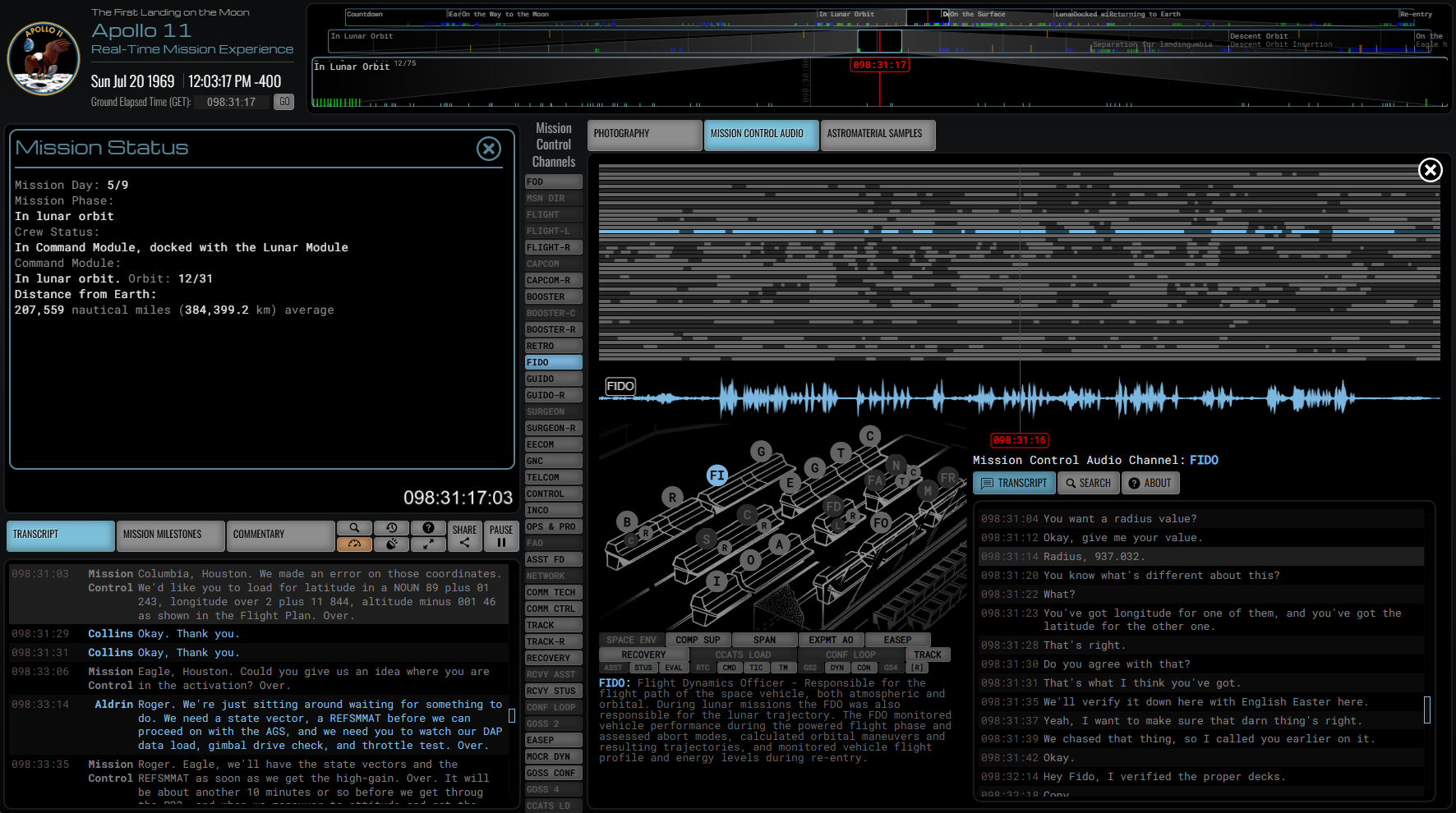Viewport: 1456px width, 813px height.
Task: Select the O console position circle
Action: pos(750,560)
